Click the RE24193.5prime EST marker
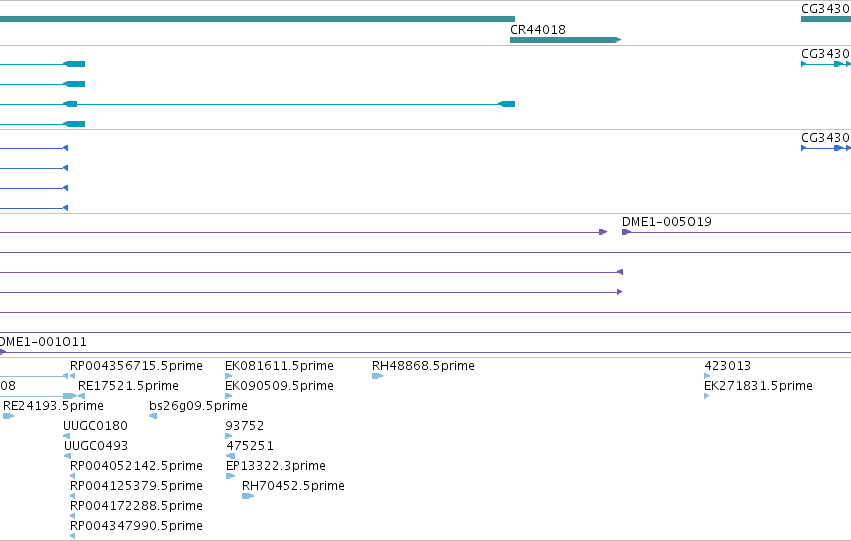Viewport: 851px width, 541px height. 8,416
